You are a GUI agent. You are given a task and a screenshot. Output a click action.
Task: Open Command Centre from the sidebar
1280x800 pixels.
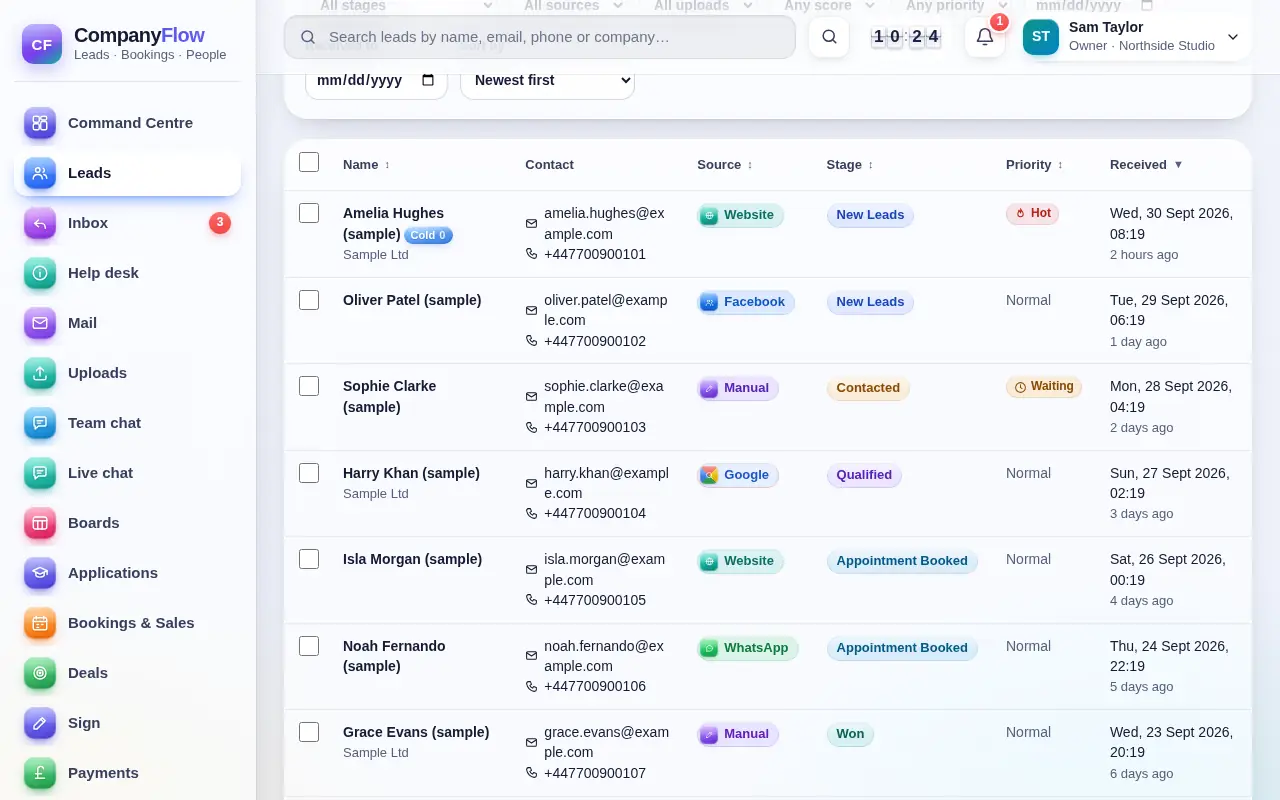[x=127, y=123]
